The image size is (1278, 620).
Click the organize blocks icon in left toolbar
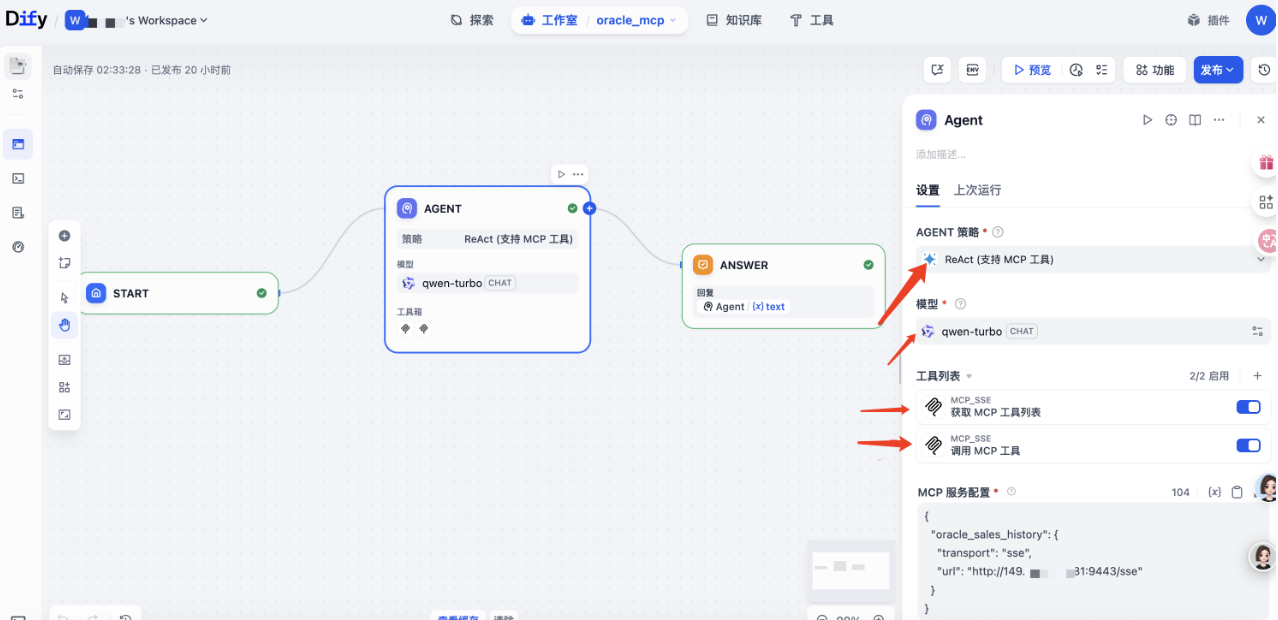(x=64, y=387)
